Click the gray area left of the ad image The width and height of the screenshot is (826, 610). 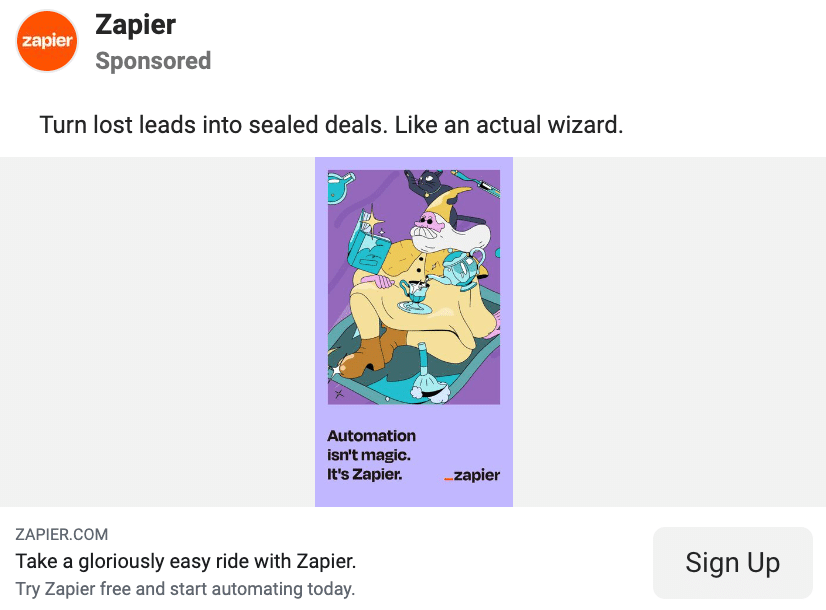coord(158,332)
